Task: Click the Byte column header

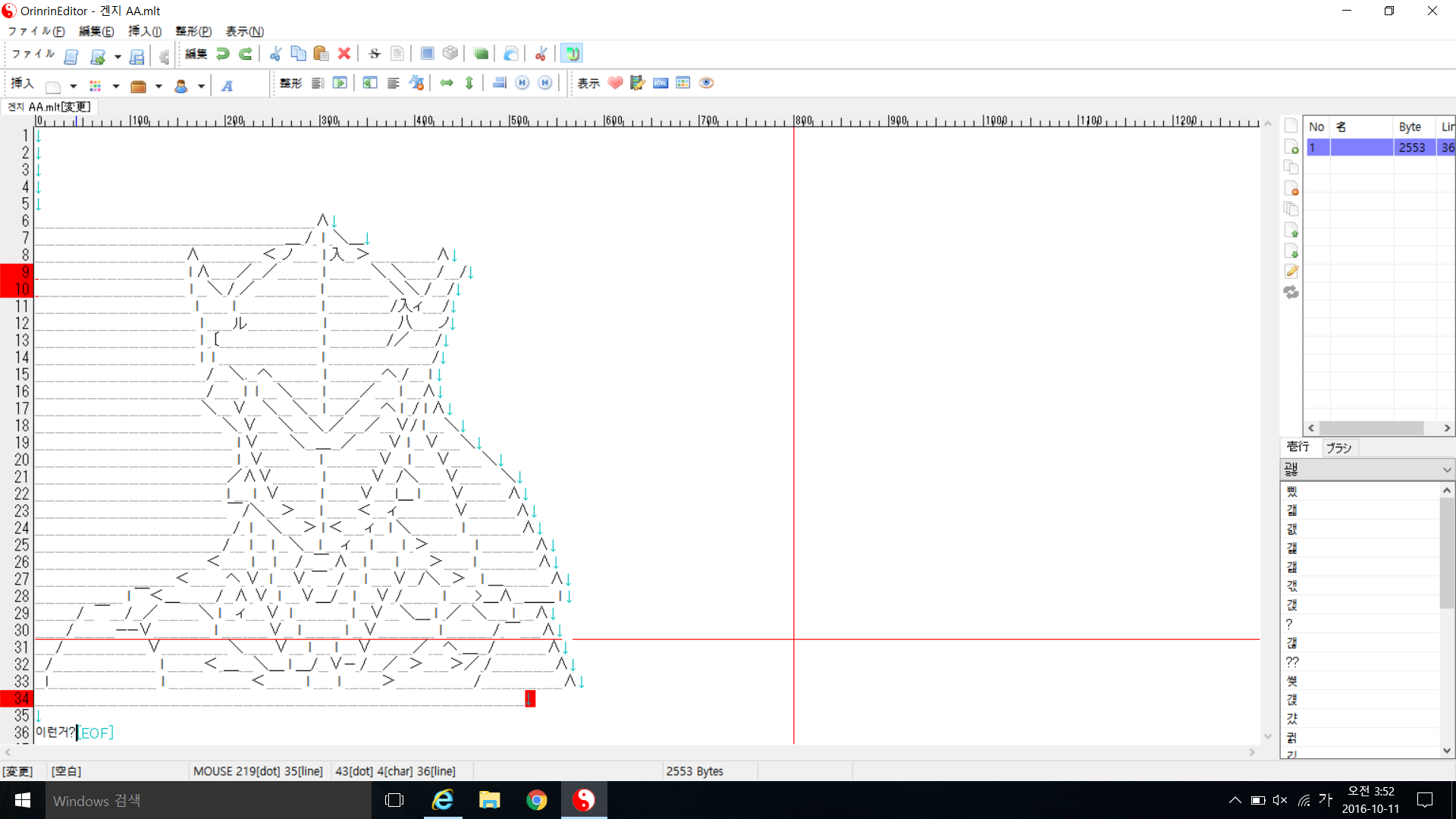Action: coord(1410,127)
